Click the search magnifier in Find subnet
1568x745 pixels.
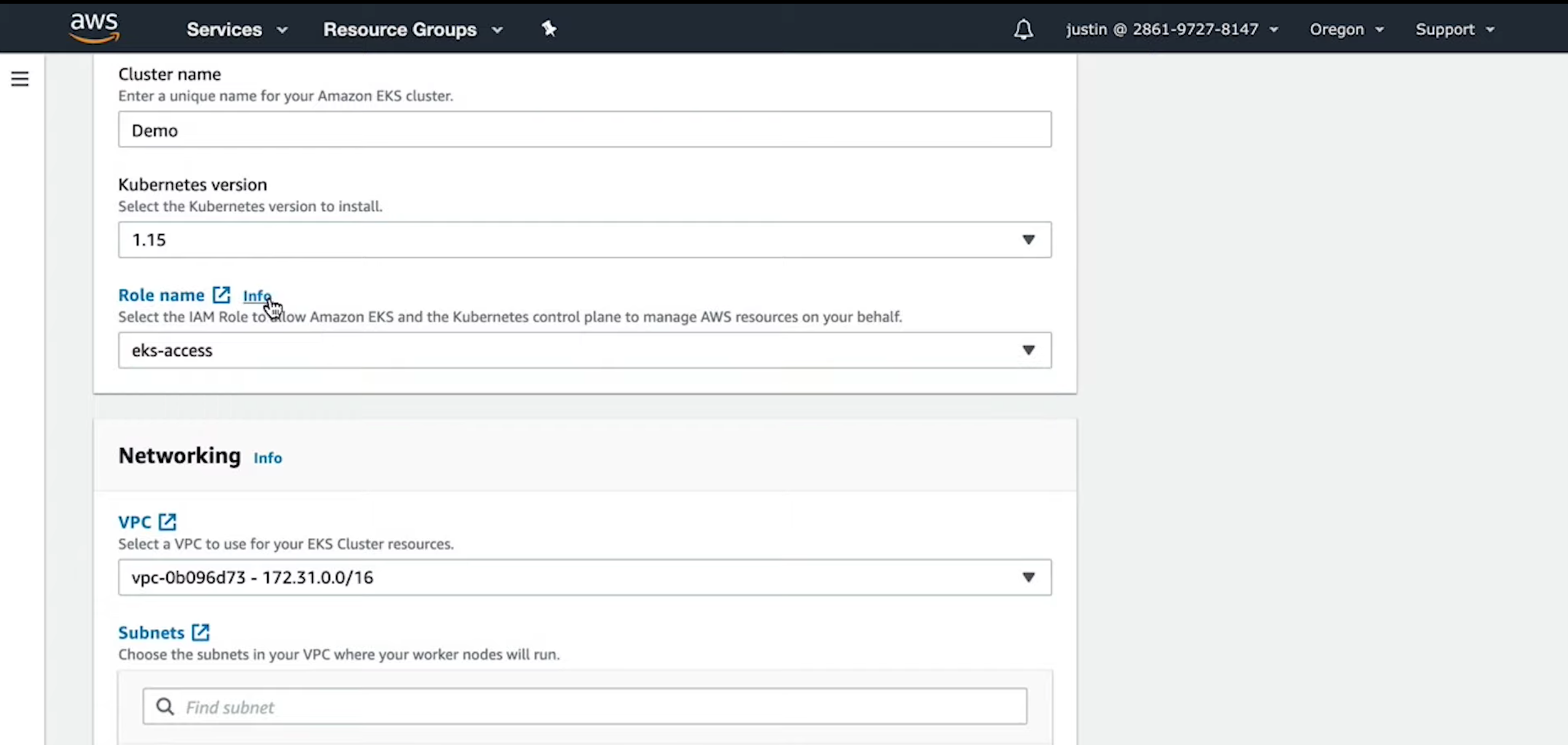click(x=165, y=707)
